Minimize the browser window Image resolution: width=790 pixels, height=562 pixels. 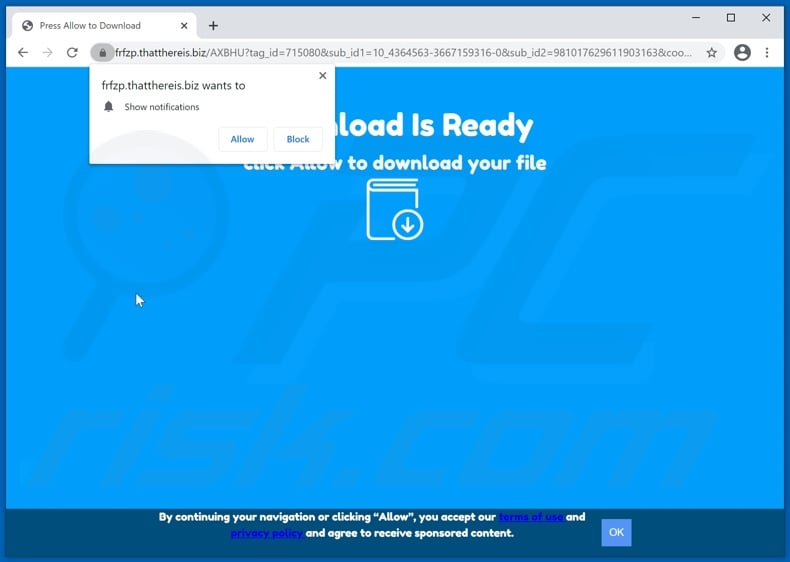(x=696, y=18)
